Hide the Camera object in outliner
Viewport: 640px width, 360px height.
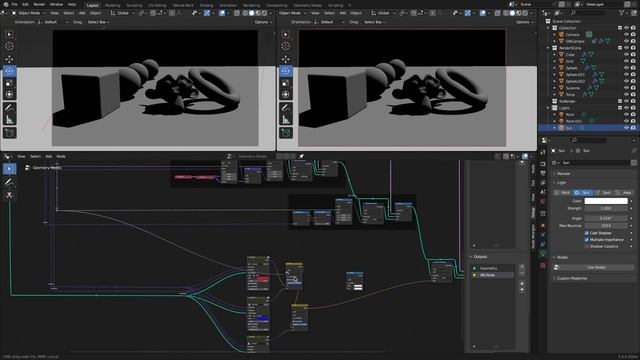(x=626, y=35)
